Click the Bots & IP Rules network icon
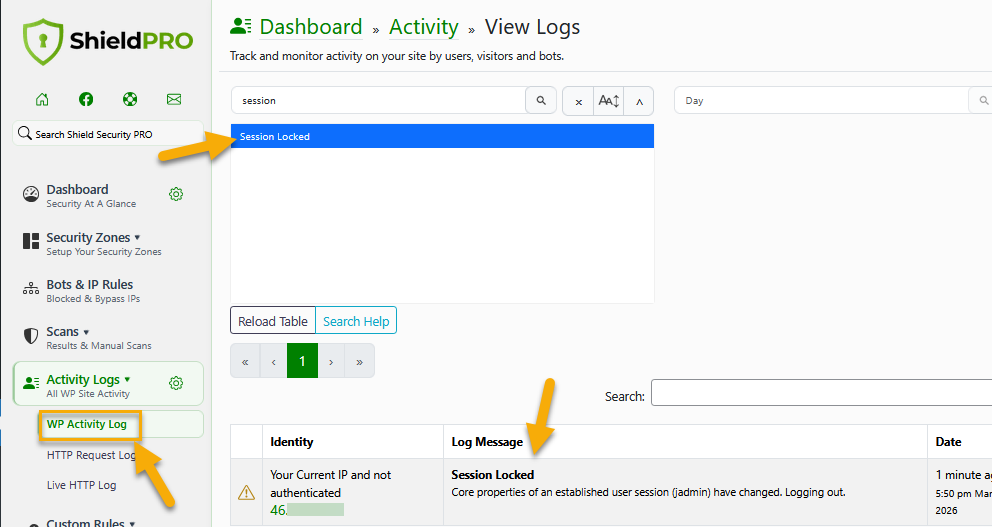 pos(31,289)
